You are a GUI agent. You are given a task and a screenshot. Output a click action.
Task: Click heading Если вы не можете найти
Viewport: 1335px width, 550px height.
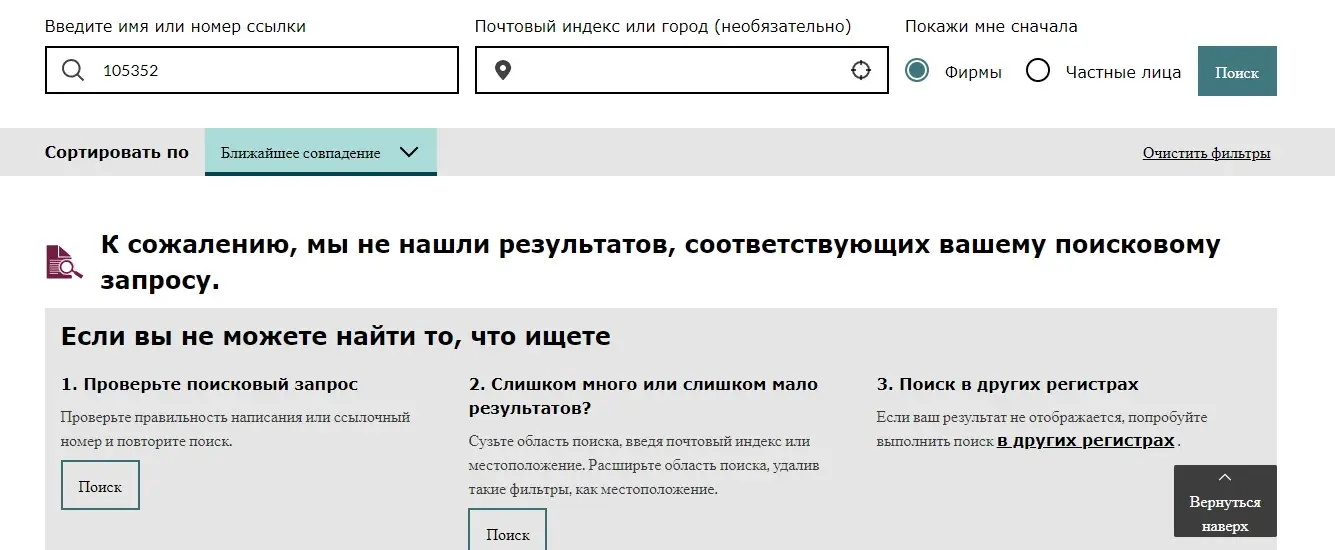click(336, 336)
